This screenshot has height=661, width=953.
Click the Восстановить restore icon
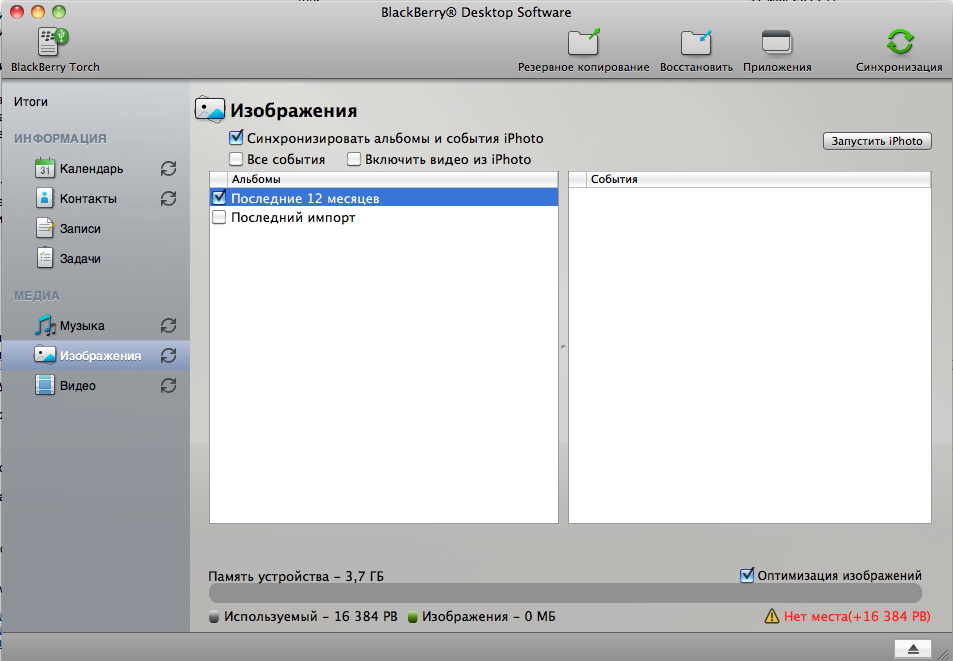coord(696,42)
